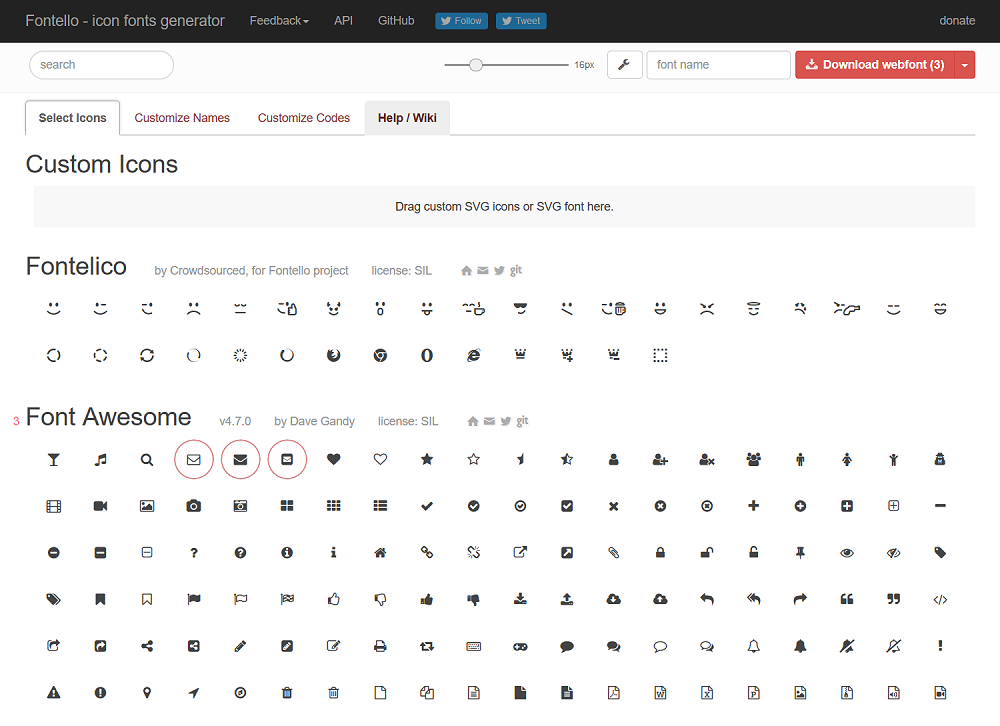Choose the pushpin icon
The height and width of the screenshot is (726, 1000).
tap(800, 552)
